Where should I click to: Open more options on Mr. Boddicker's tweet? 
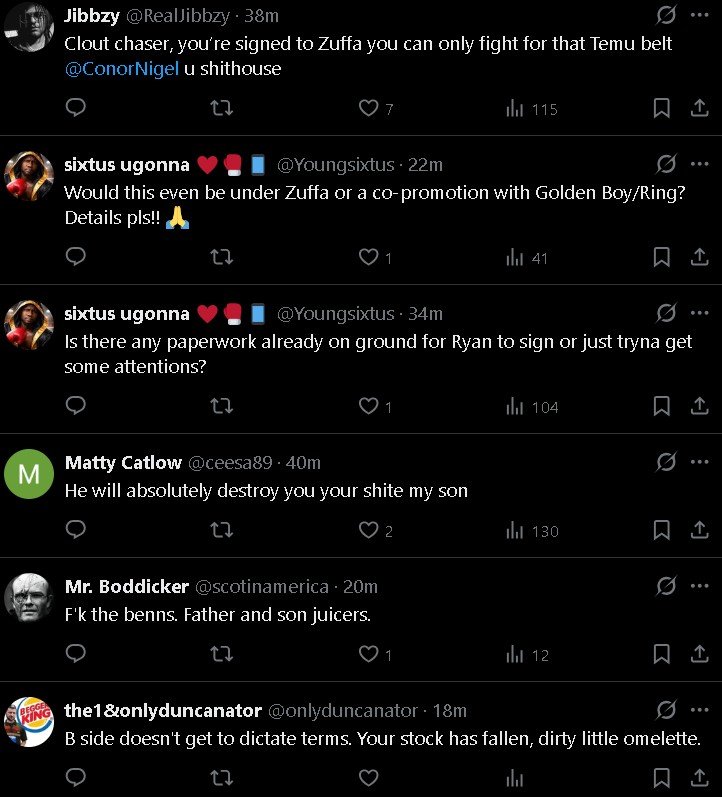point(699,586)
